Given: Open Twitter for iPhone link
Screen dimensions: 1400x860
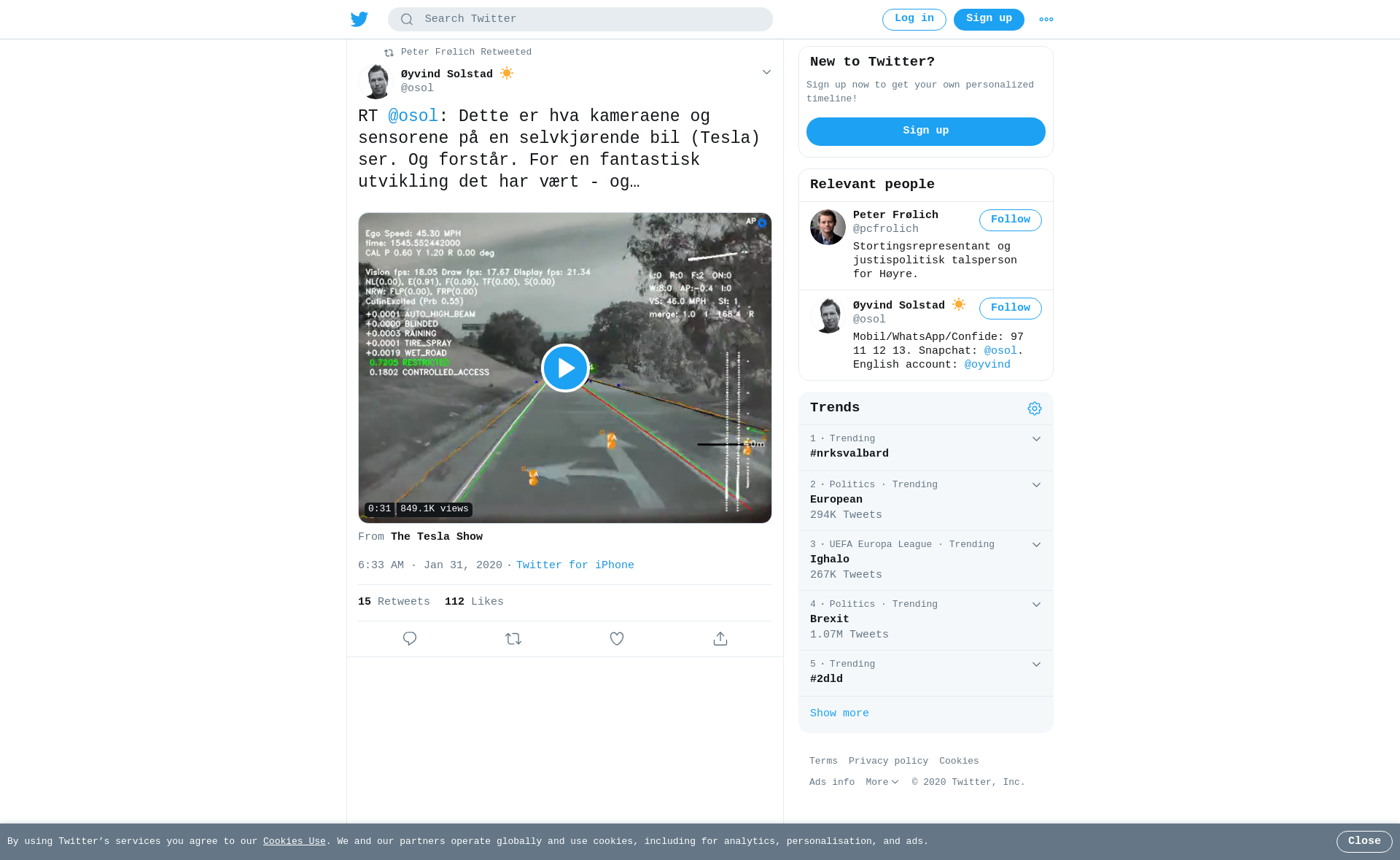Looking at the screenshot, I should tap(575, 565).
